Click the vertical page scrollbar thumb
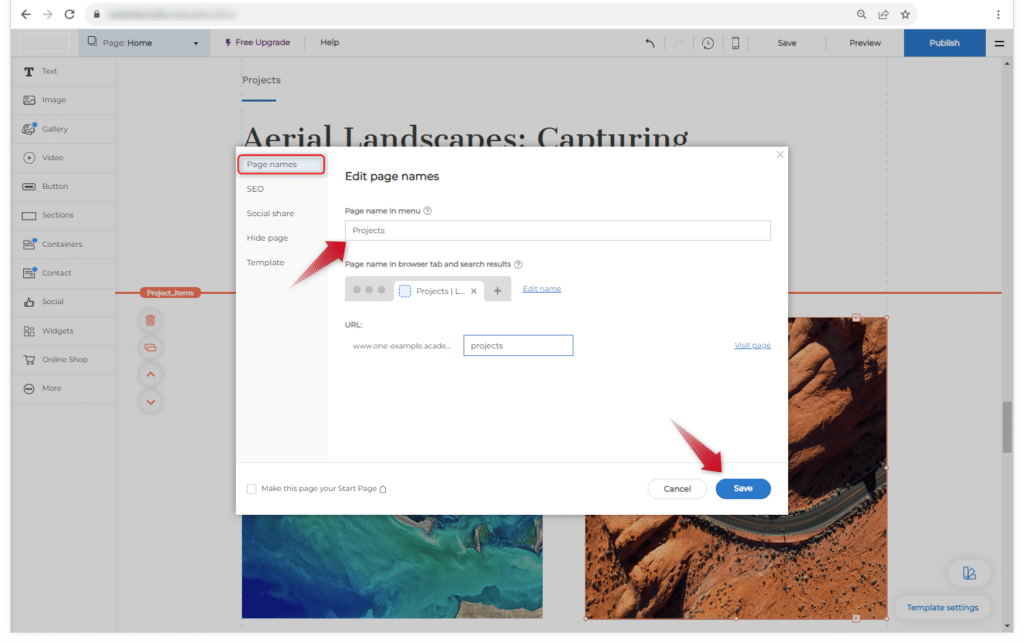1024x643 pixels. (1007, 428)
